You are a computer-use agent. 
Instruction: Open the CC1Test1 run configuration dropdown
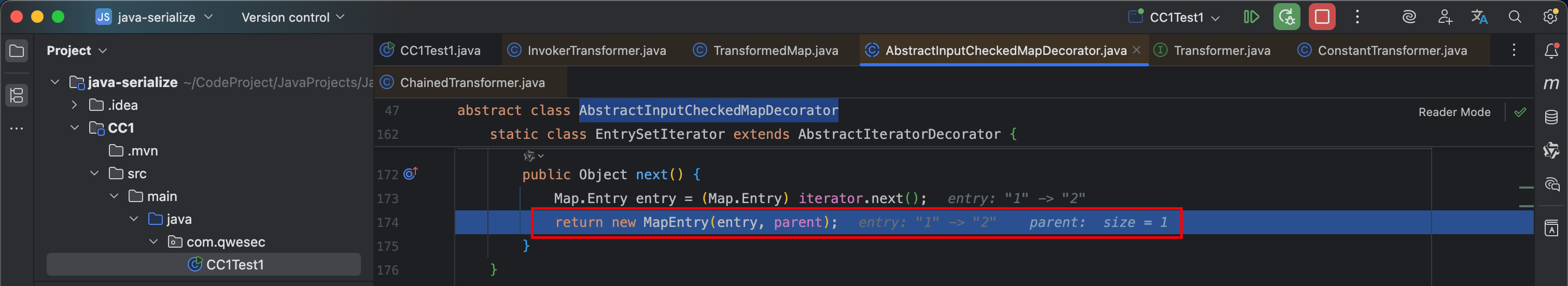pos(1174,17)
